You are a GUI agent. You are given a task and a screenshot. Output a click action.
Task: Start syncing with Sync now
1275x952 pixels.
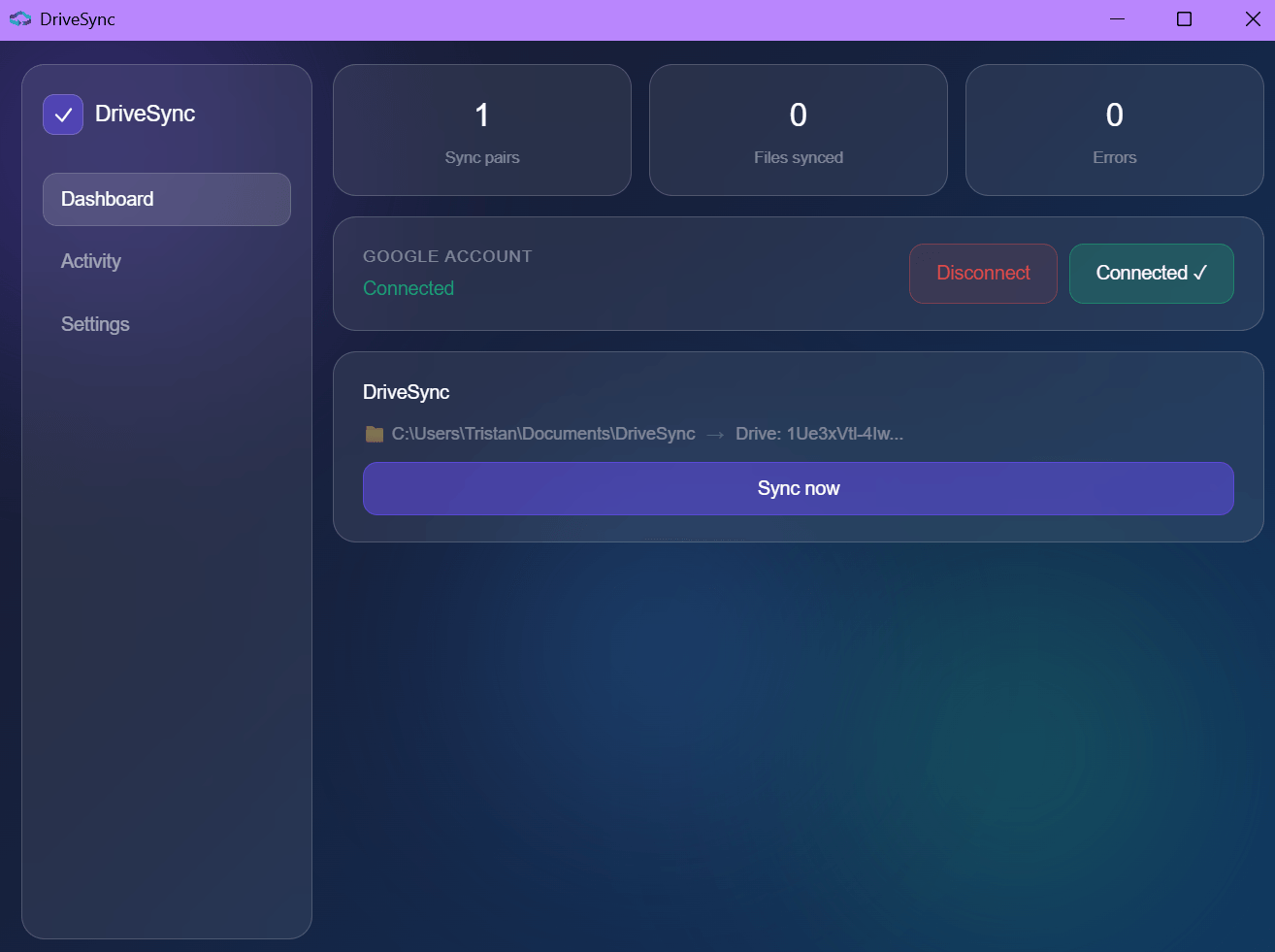pos(799,488)
